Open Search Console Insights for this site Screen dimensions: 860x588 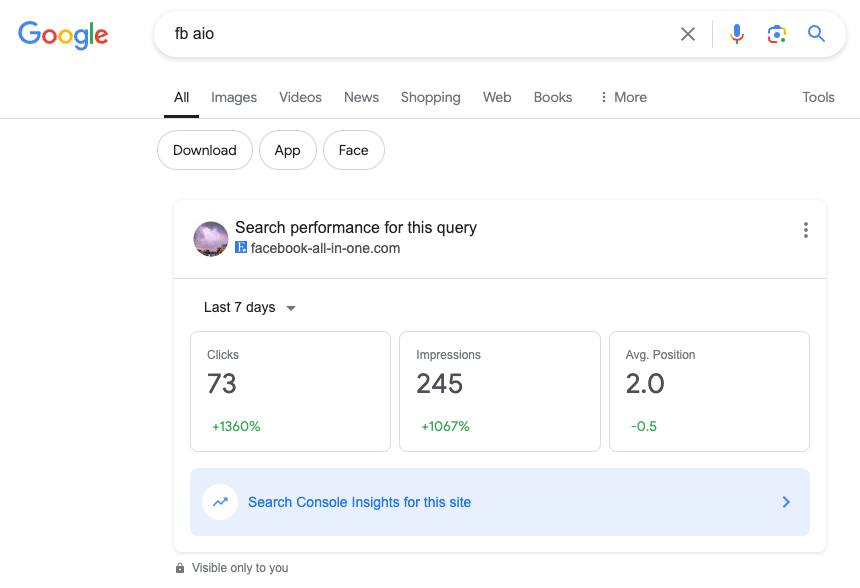500,502
